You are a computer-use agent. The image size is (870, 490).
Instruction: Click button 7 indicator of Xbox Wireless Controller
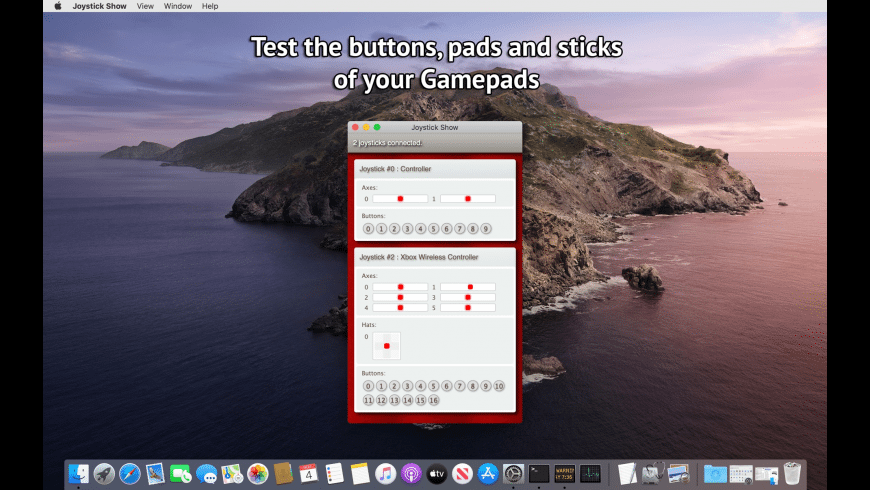pyautogui.click(x=459, y=386)
